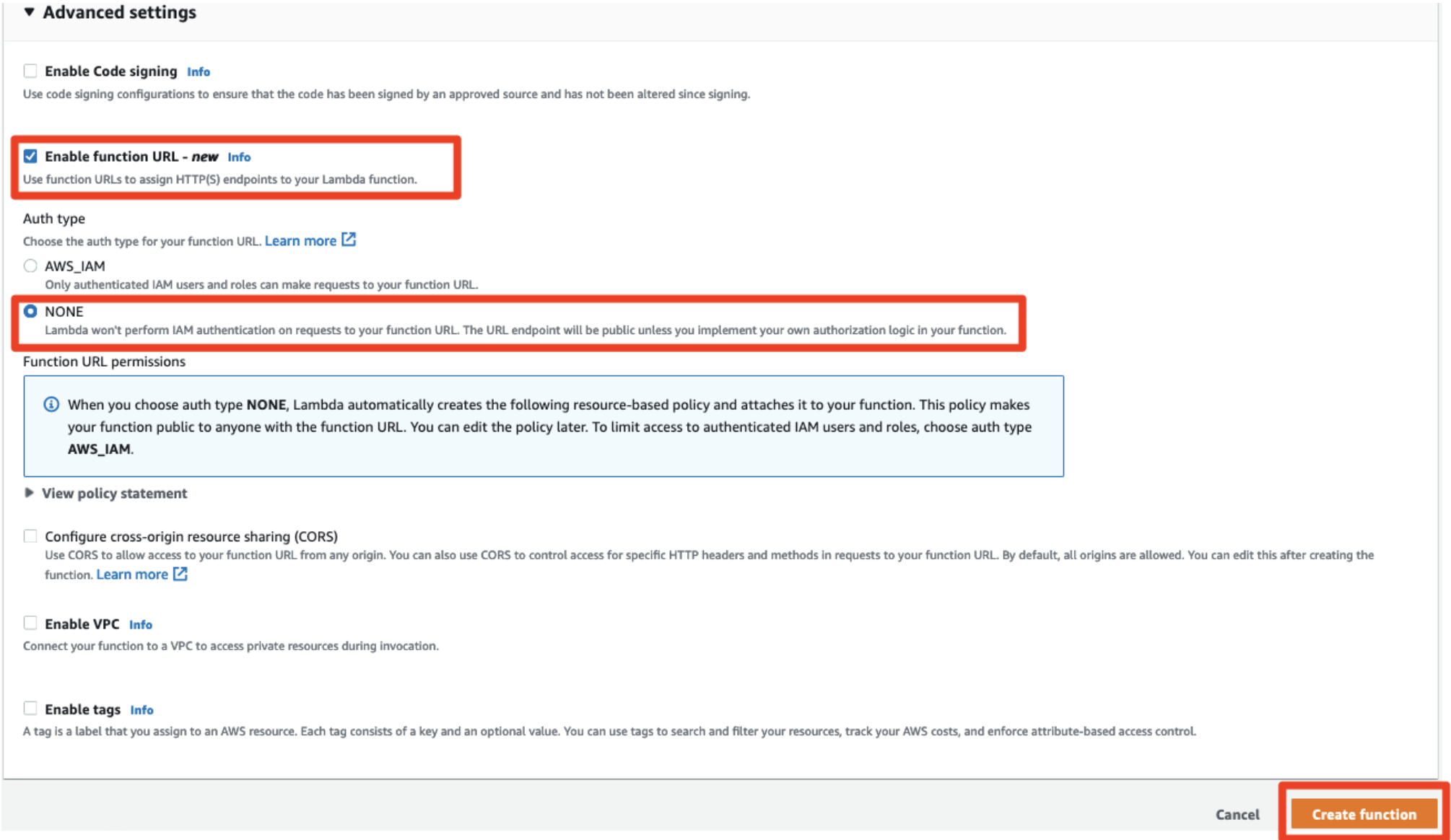Click the orange Create function button

click(x=1363, y=814)
